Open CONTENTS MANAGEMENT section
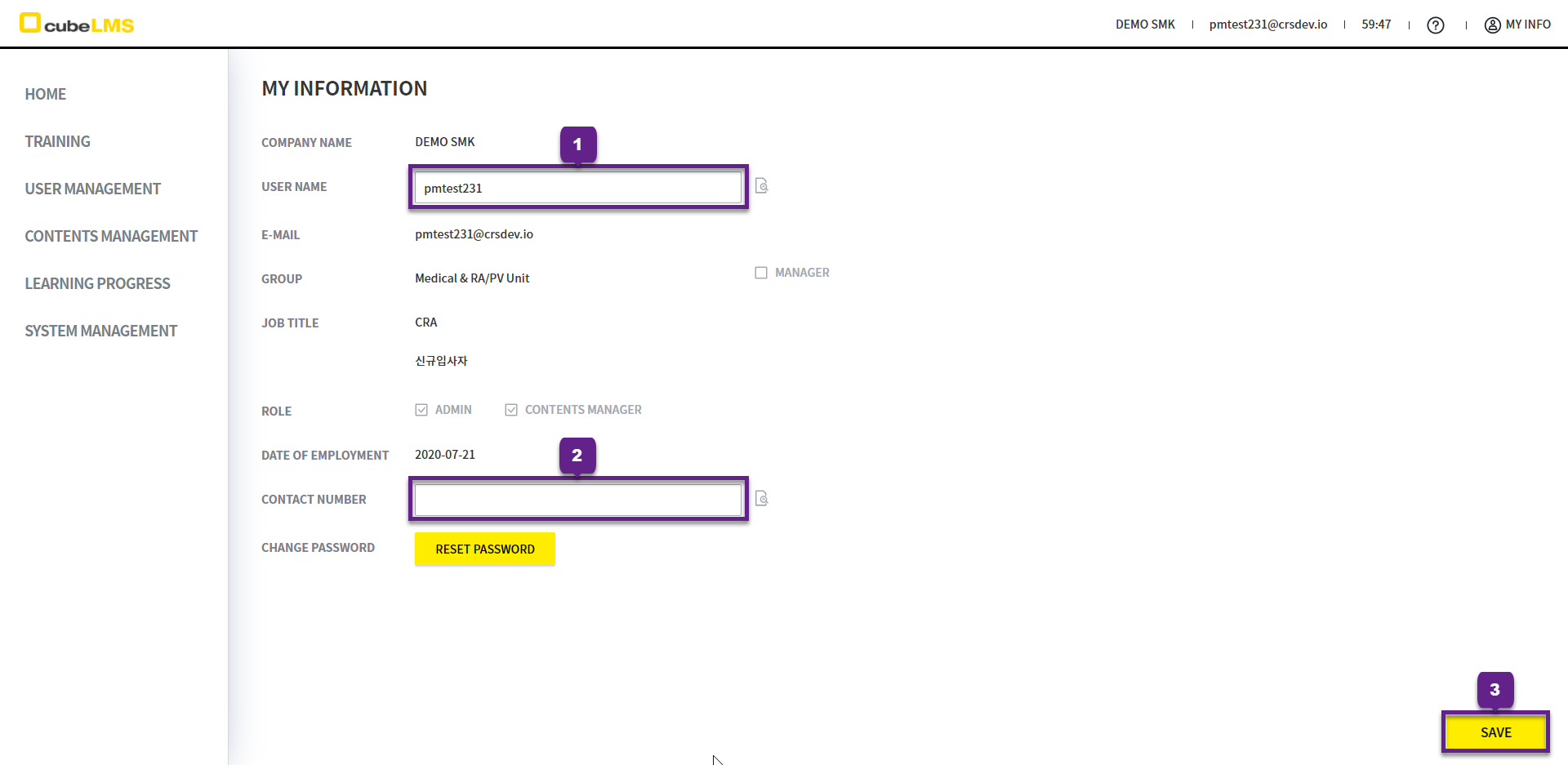 pyautogui.click(x=111, y=236)
